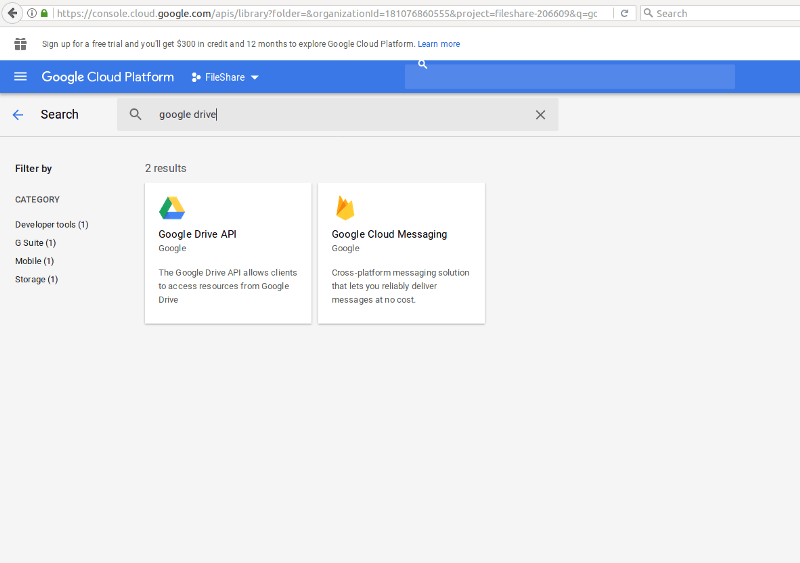The height and width of the screenshot is (563, 800).
Task: Filter by Storage (1) category
Action: tap(37, 279)
